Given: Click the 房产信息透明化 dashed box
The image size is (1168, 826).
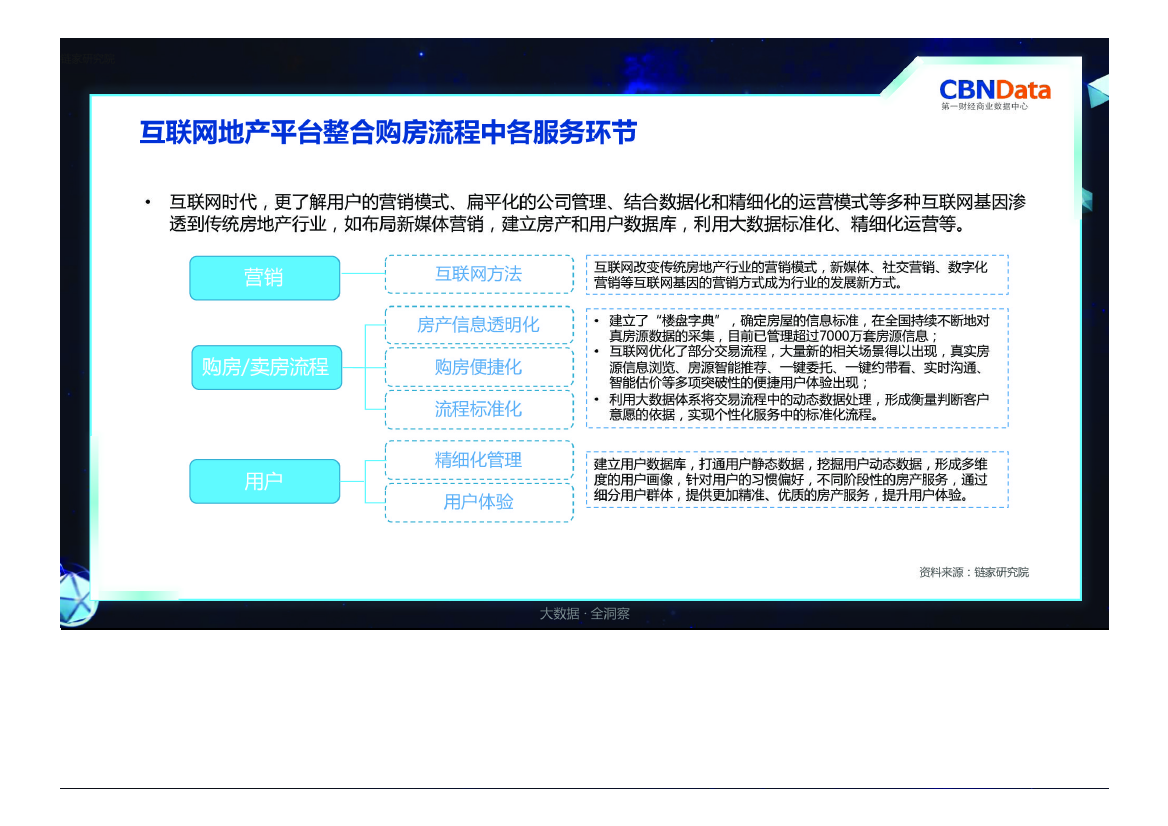Looking at the screenshot, I should 478,325.
